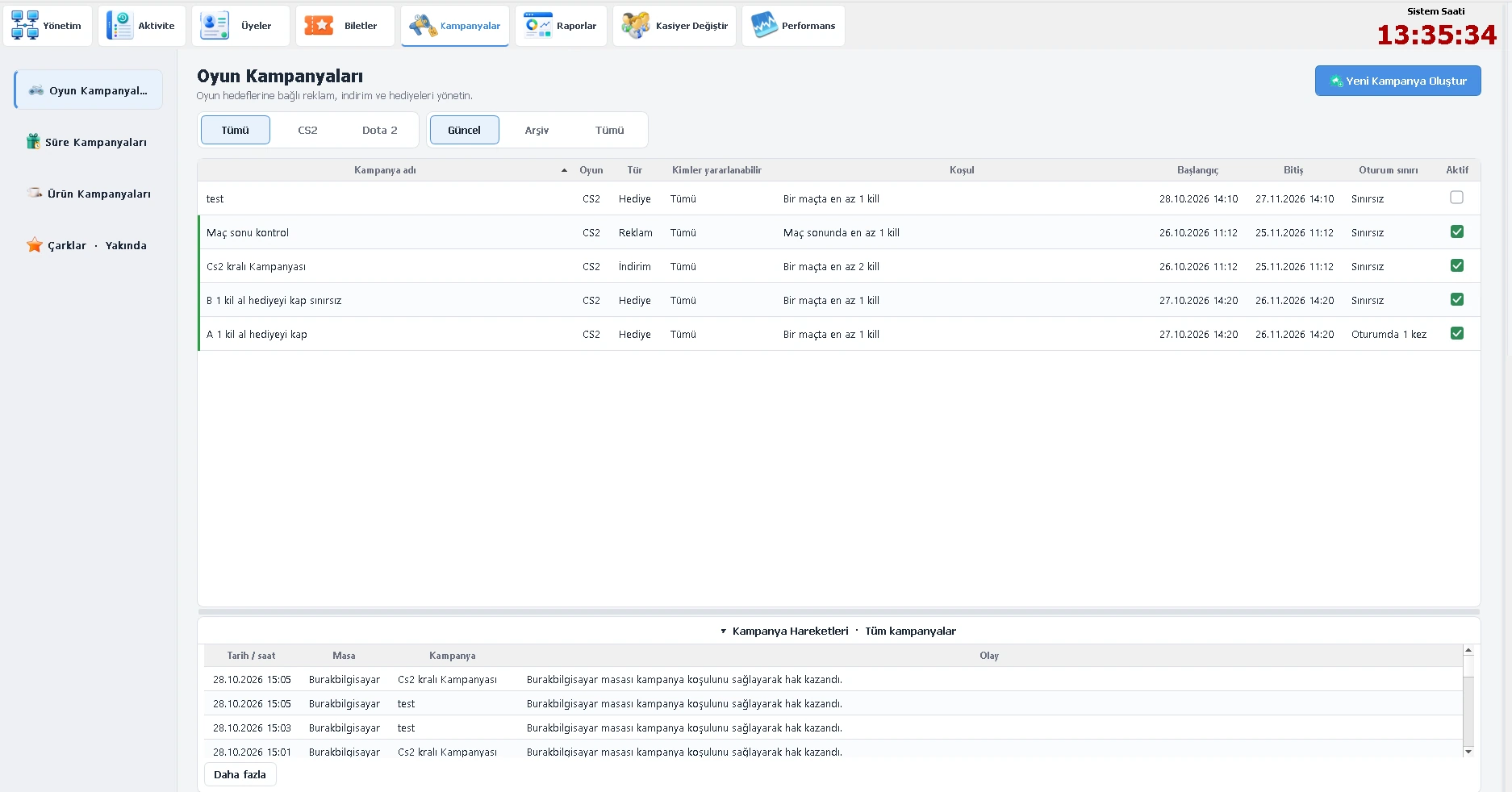Open the Biletler tickets icon

pos(319,26)
